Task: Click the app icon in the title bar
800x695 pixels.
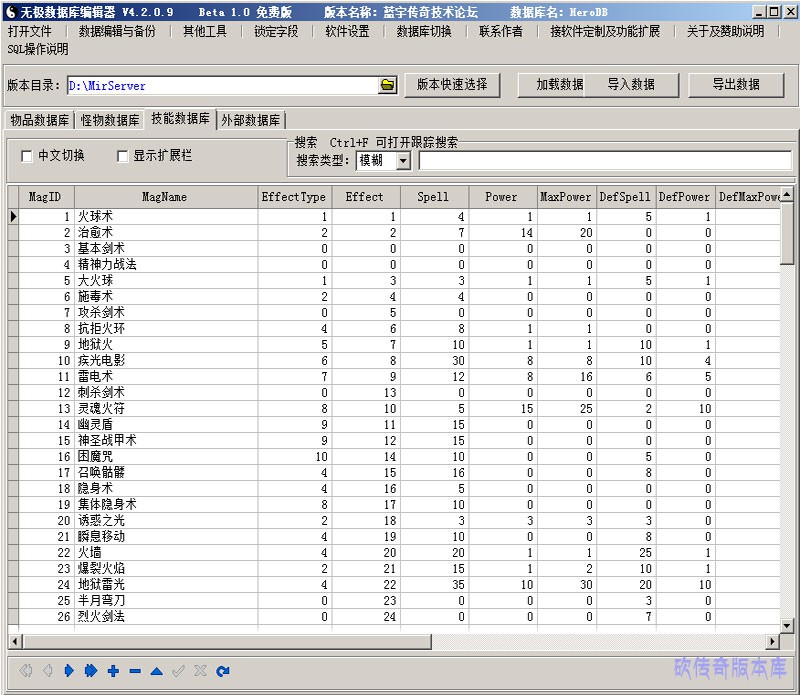Action: tap(10, 12)
